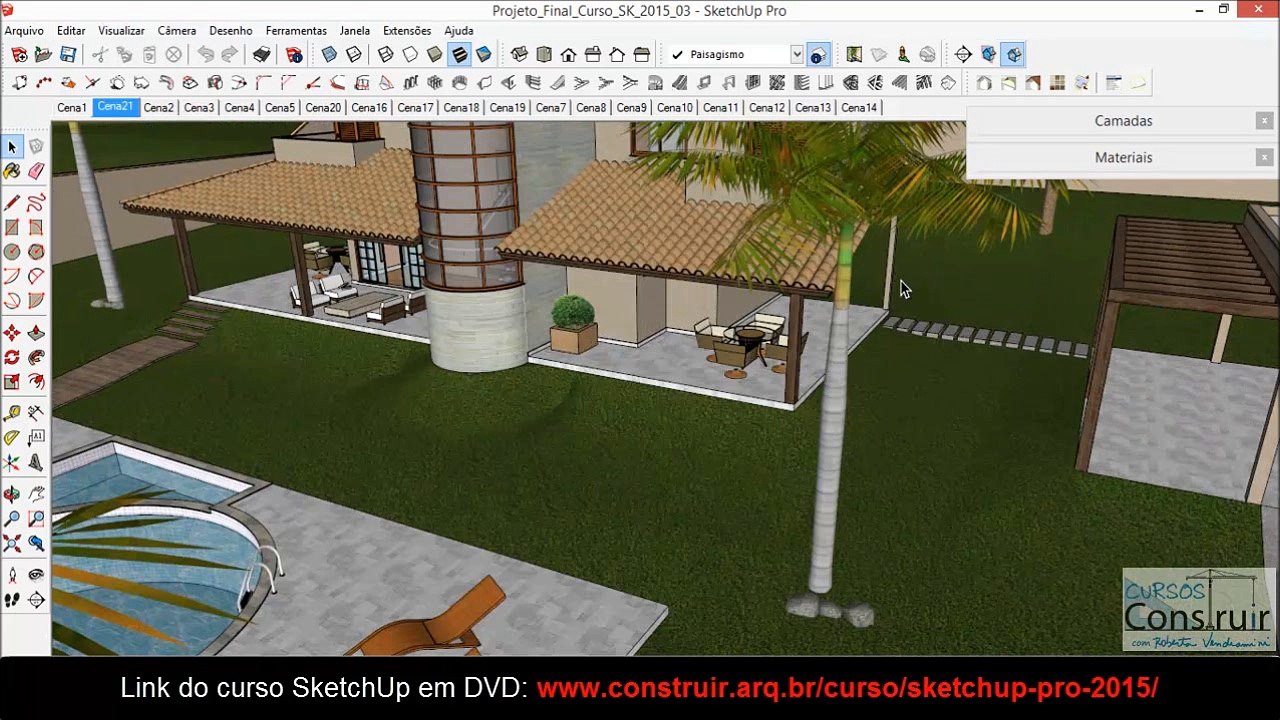The image size is (1280, 720).
Task: Click the Redo arrow icon
Action: (x=229, y=54)
